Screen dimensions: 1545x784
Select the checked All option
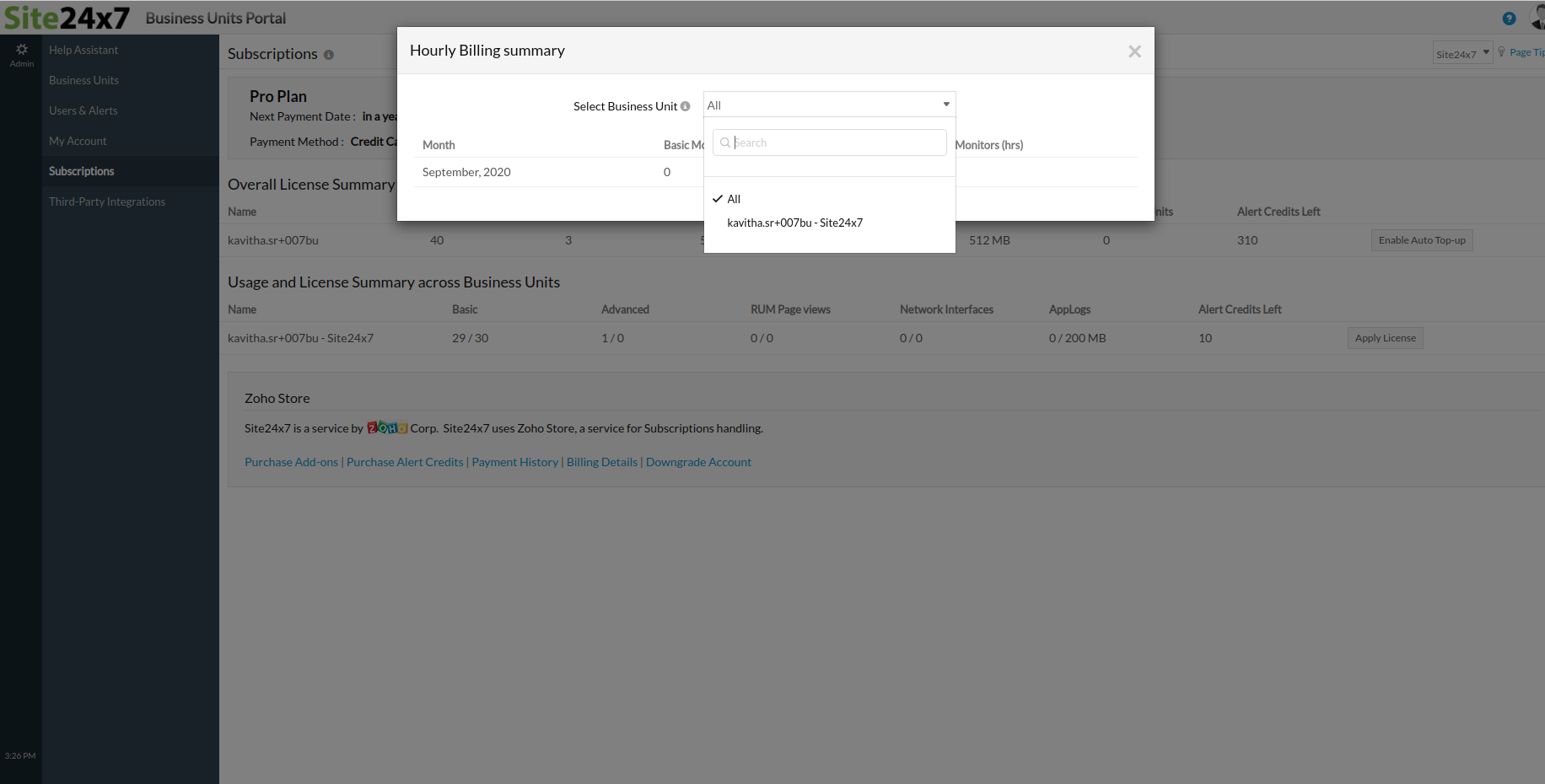[x=734, y=199]
